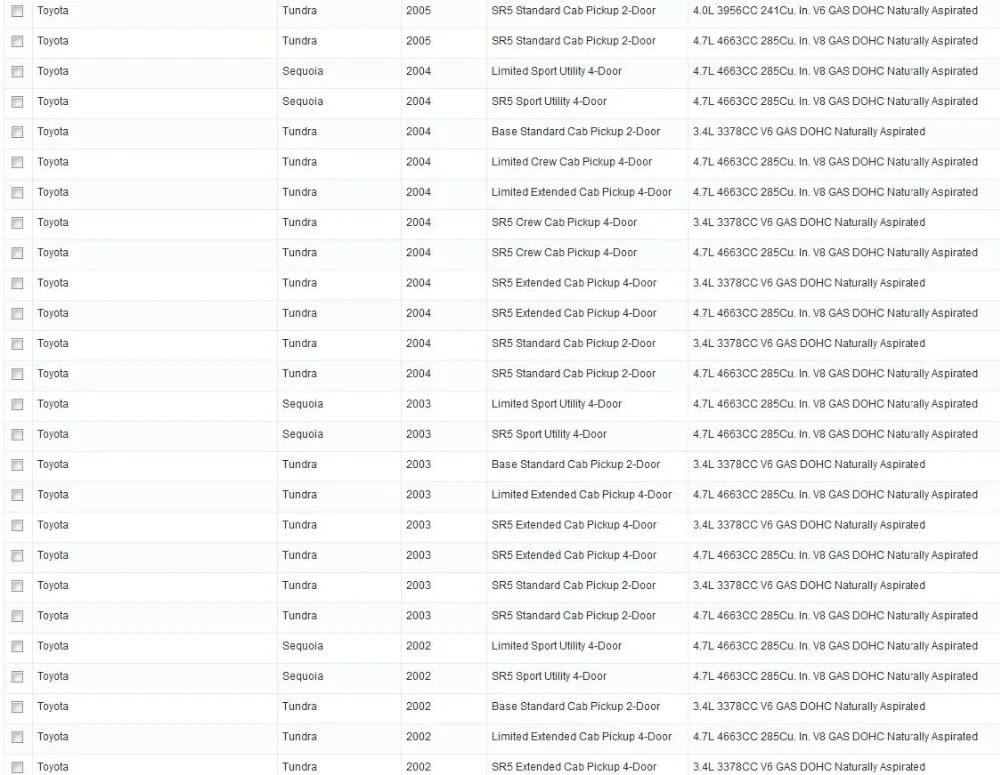Click year '2002' in Sequoia Limited Sport Utility row
The image size is (1000, 775).
[418, 646]
